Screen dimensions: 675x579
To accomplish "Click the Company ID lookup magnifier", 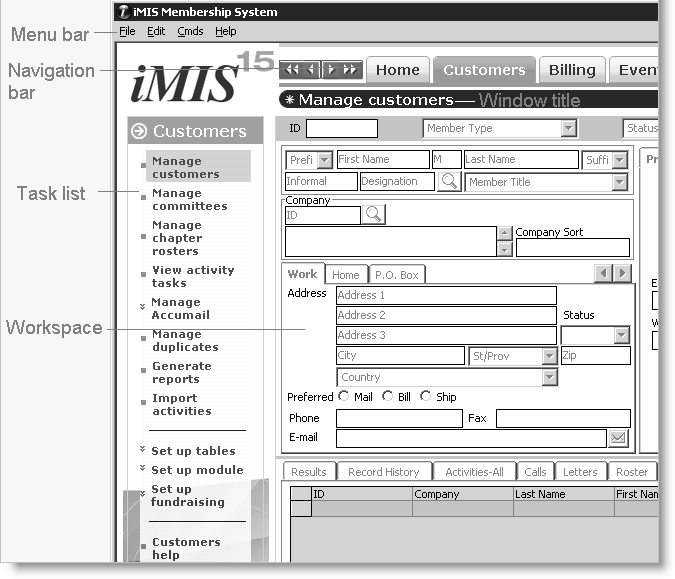I will point(373,214).
